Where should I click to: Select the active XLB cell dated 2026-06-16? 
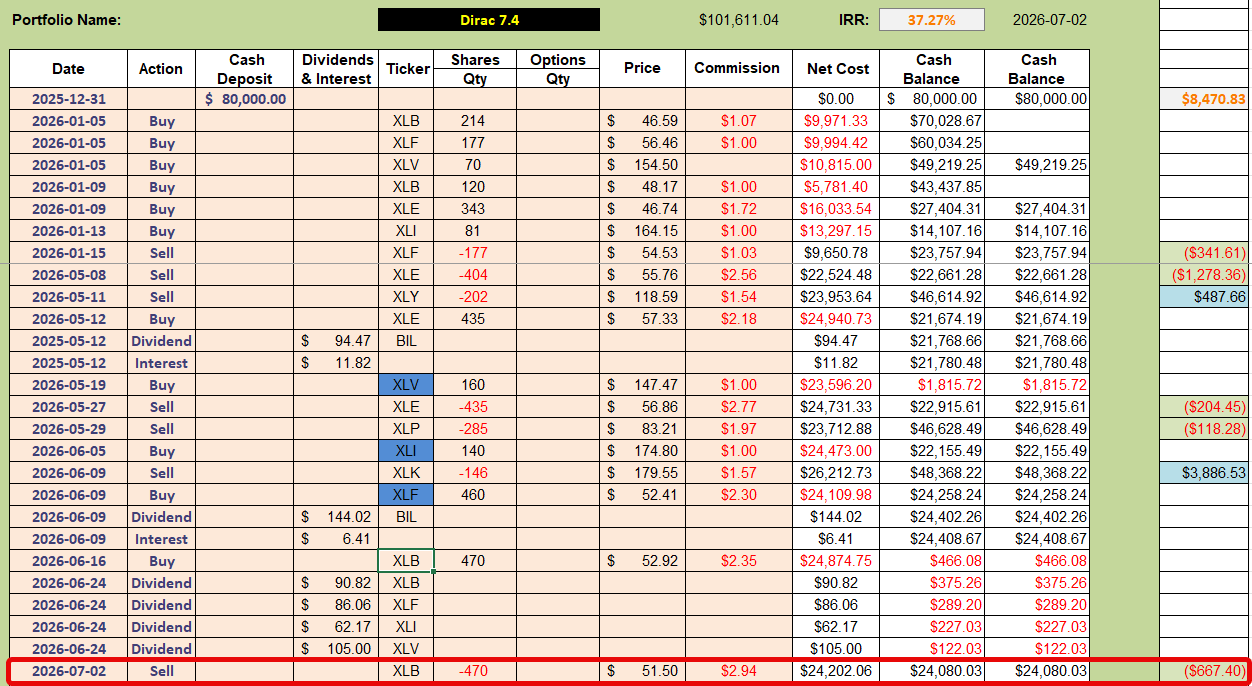[406, 561]
